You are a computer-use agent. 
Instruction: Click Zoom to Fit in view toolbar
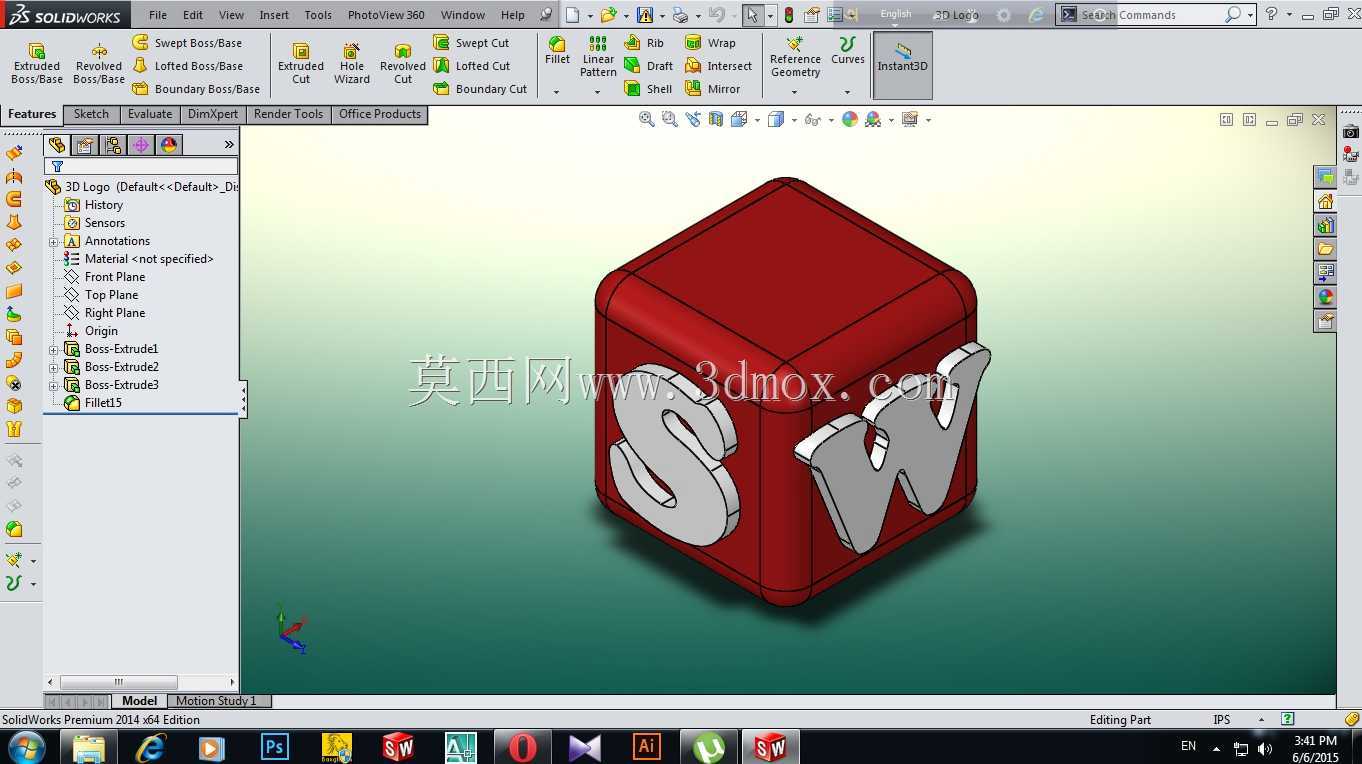point(647,119)
